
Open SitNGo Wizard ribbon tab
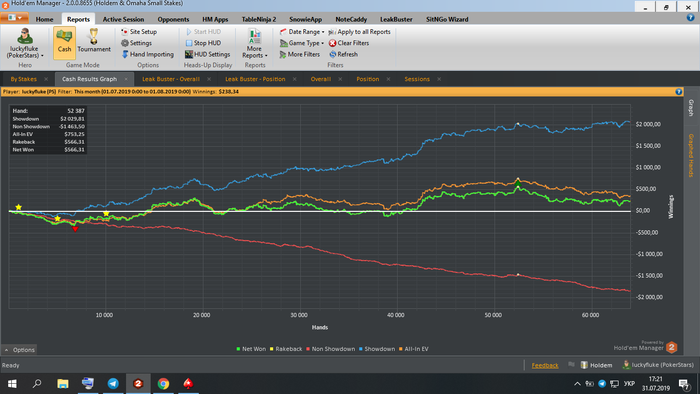tap(447, 19)
